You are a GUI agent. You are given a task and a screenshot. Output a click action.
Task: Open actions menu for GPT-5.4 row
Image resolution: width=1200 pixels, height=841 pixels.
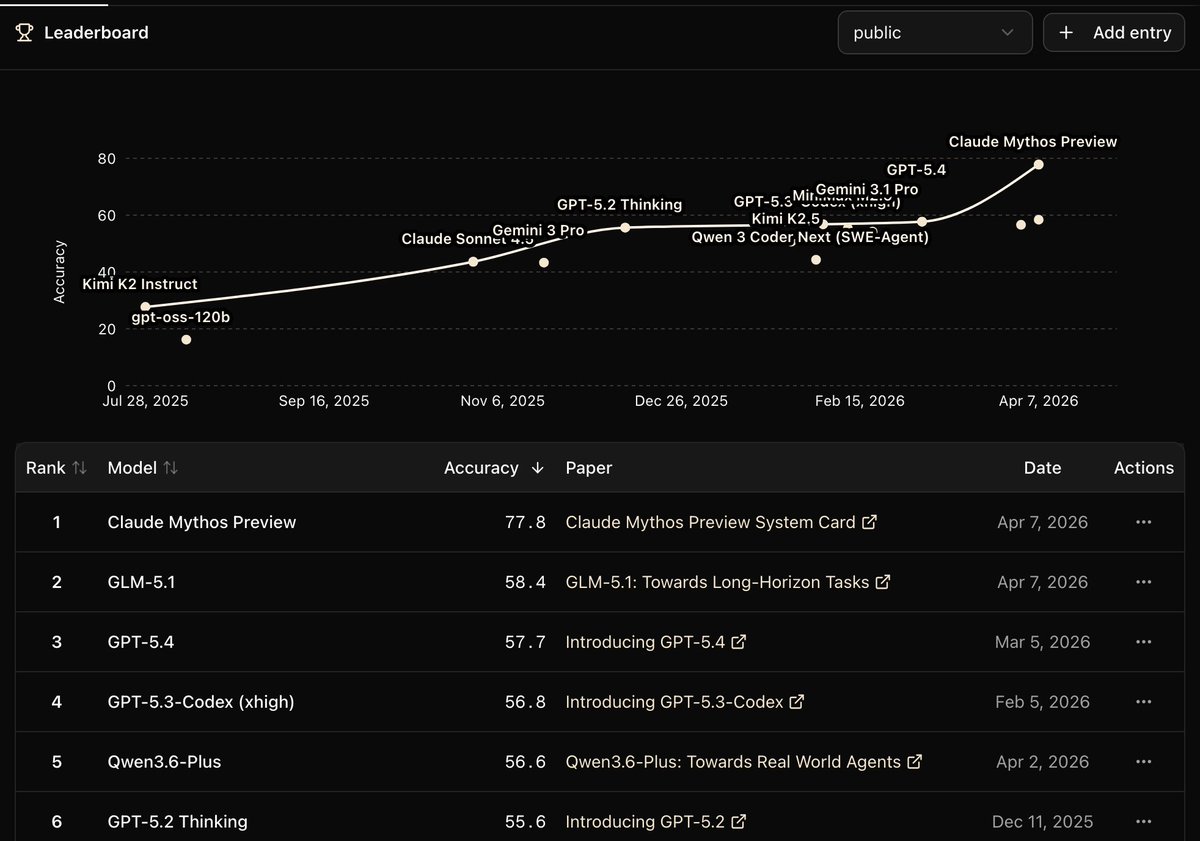(x=1144, y=642)
